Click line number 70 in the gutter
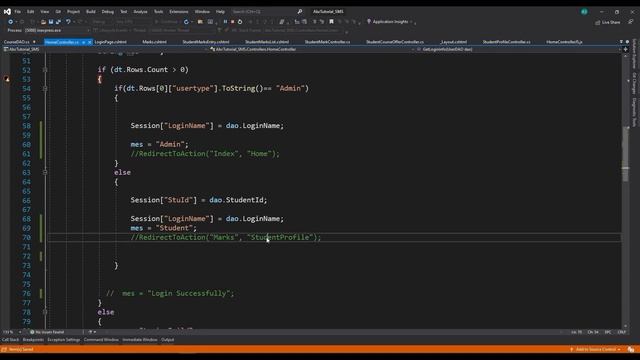This screenshot has height=360, width=640. click(27, 238)
